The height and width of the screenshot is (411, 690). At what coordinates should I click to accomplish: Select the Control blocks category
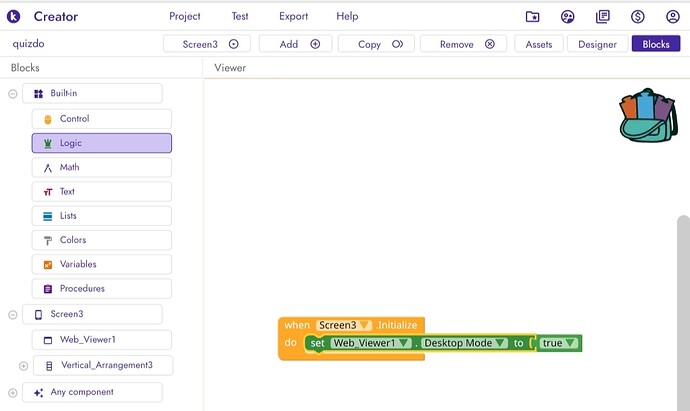click(x=102, y=119)
